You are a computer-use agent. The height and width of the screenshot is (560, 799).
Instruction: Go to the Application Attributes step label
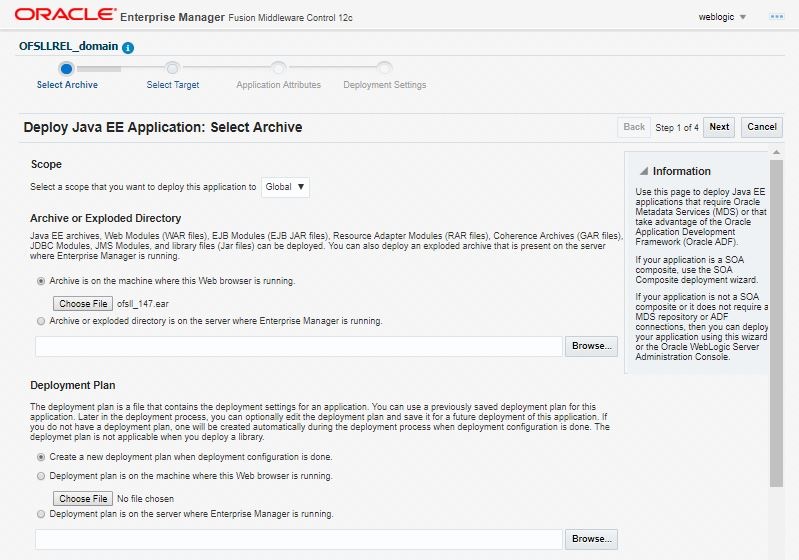point(279,85)
